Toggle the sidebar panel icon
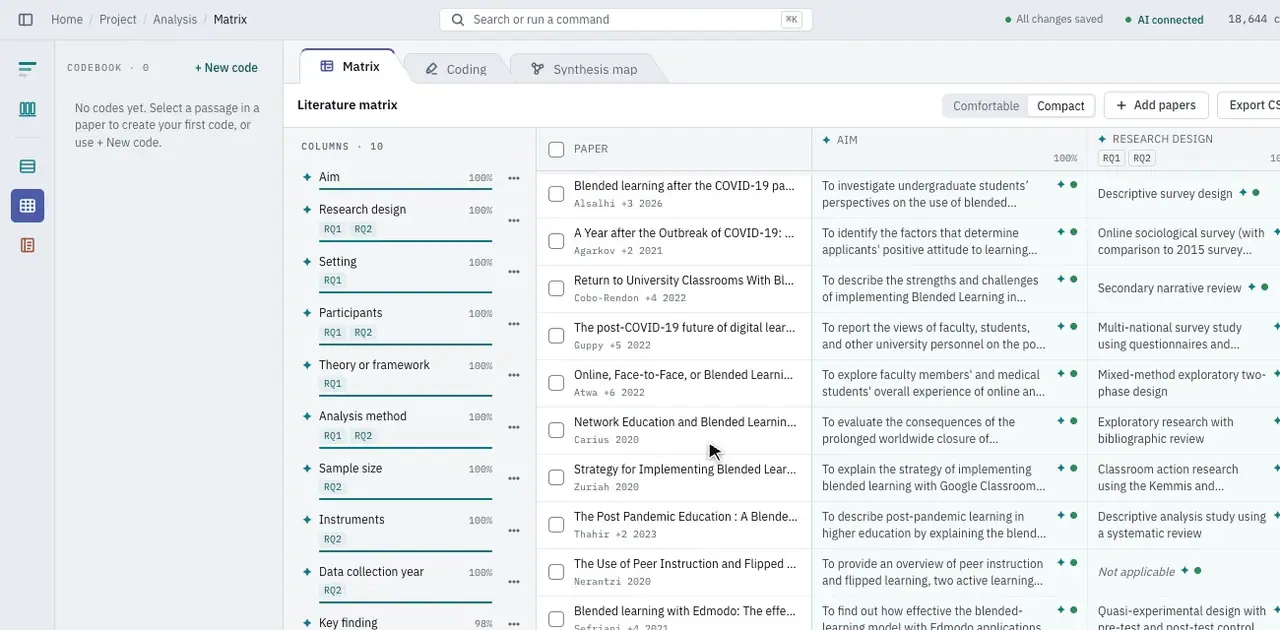 [x=26, y=19]
